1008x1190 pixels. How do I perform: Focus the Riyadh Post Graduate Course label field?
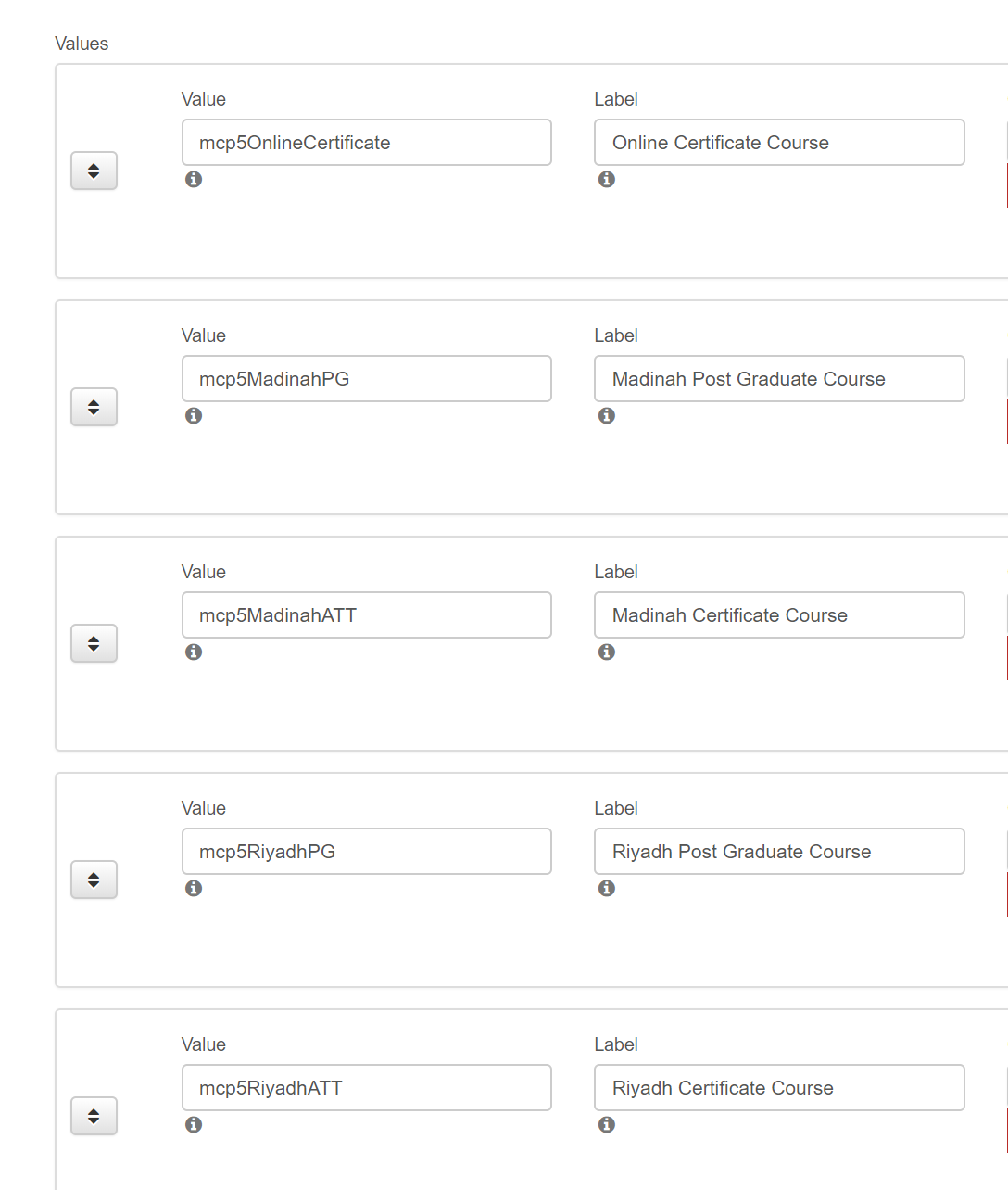pyautogui.click(x=779, y=852)
